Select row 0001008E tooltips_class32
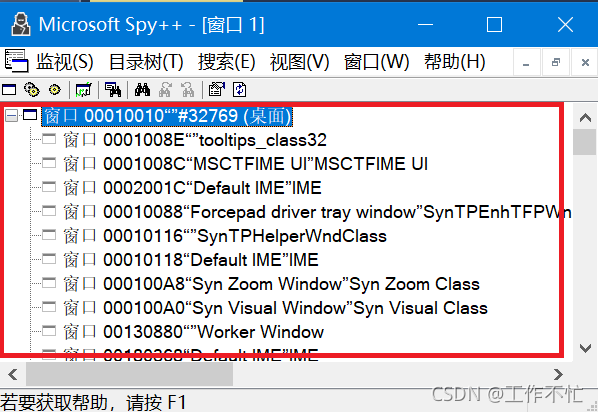598x412 pixels. click(x=195, y=140)
